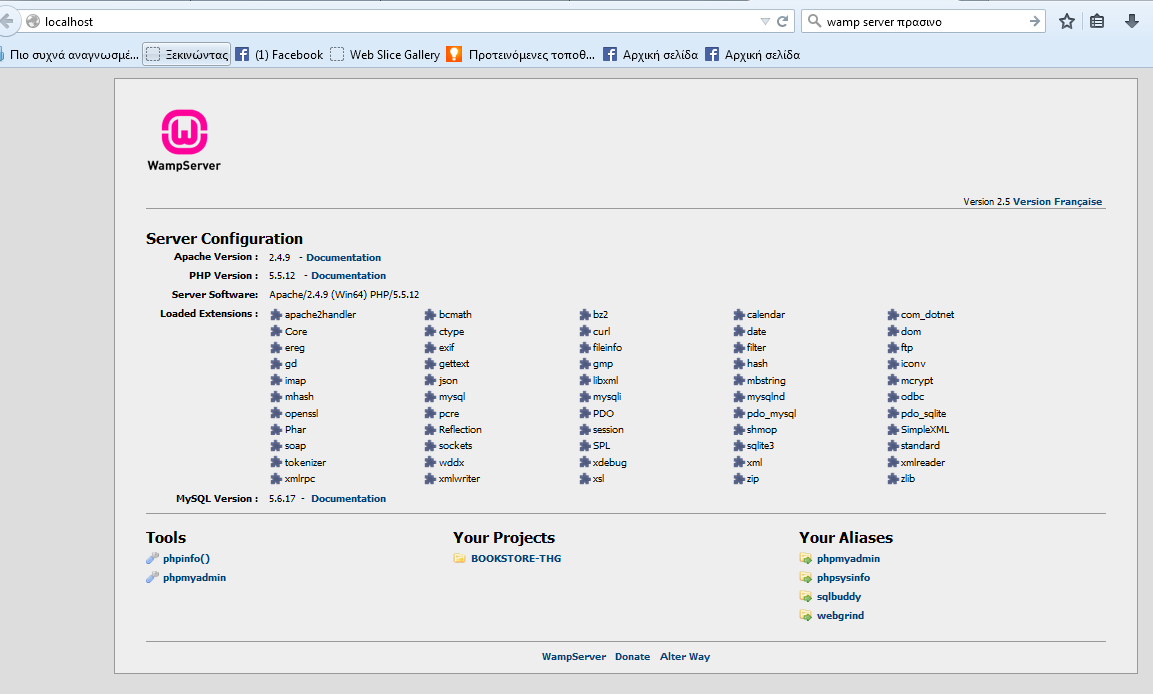Switch to Version Française link
Viewport: 1153px width, 694px height.
pyautogui.click(x=1057, y=201)
